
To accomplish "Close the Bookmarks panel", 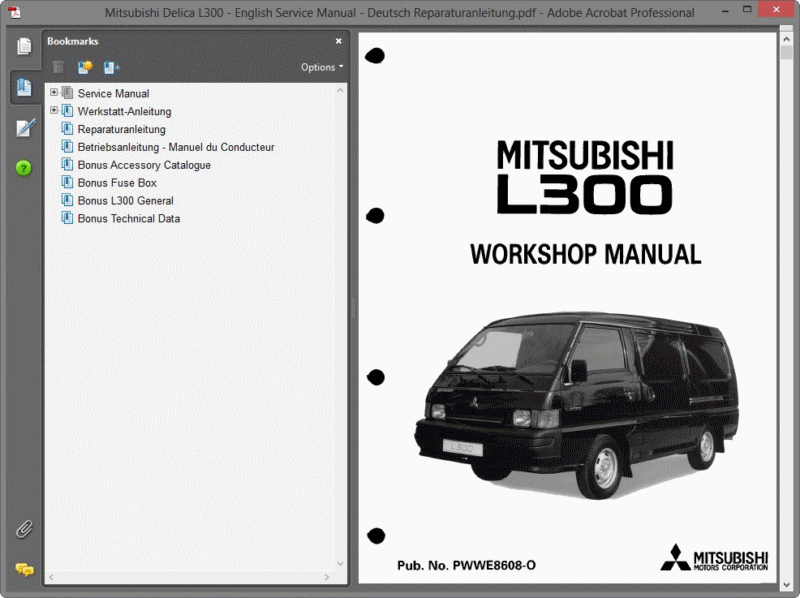I will (x=338, y=41).
